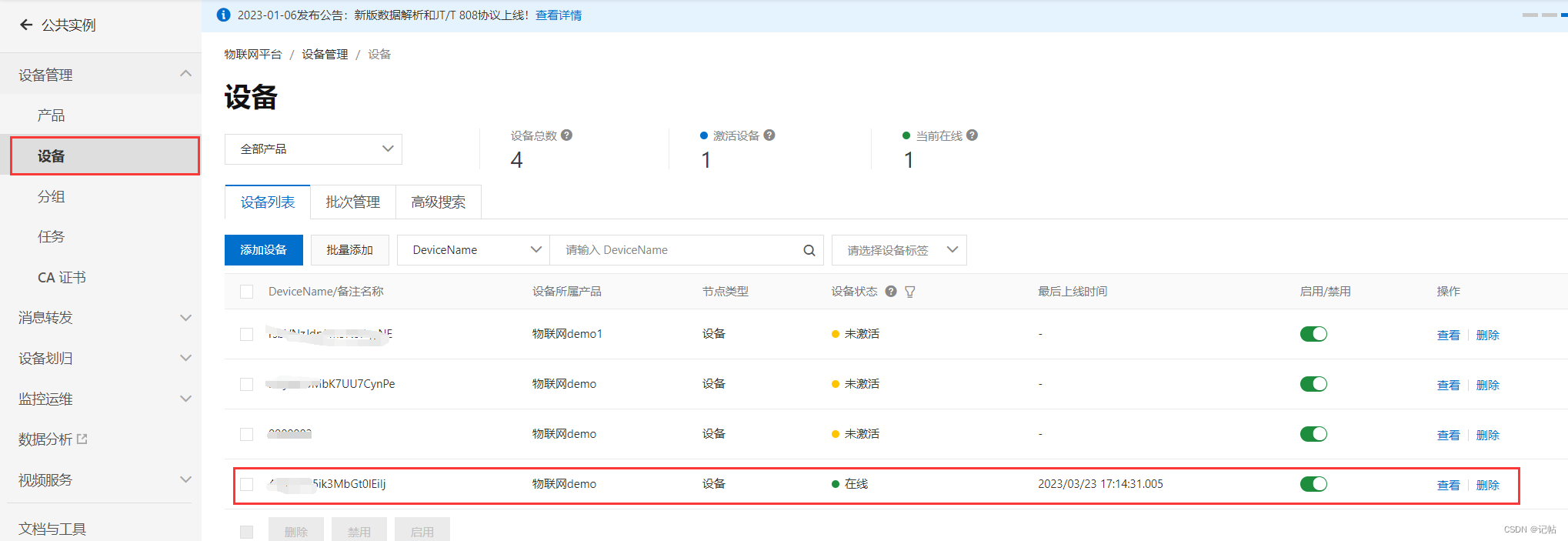Click the help icon next to 设备总数
Image resolution: width=1568 pixels, height=541 pixels.
tap(567, 135)
